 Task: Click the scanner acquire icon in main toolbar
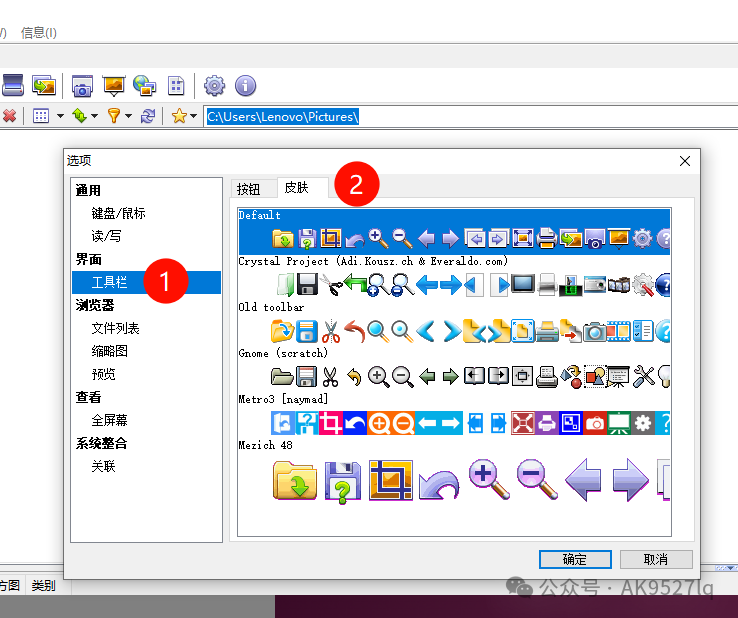(x=13, y=85)
